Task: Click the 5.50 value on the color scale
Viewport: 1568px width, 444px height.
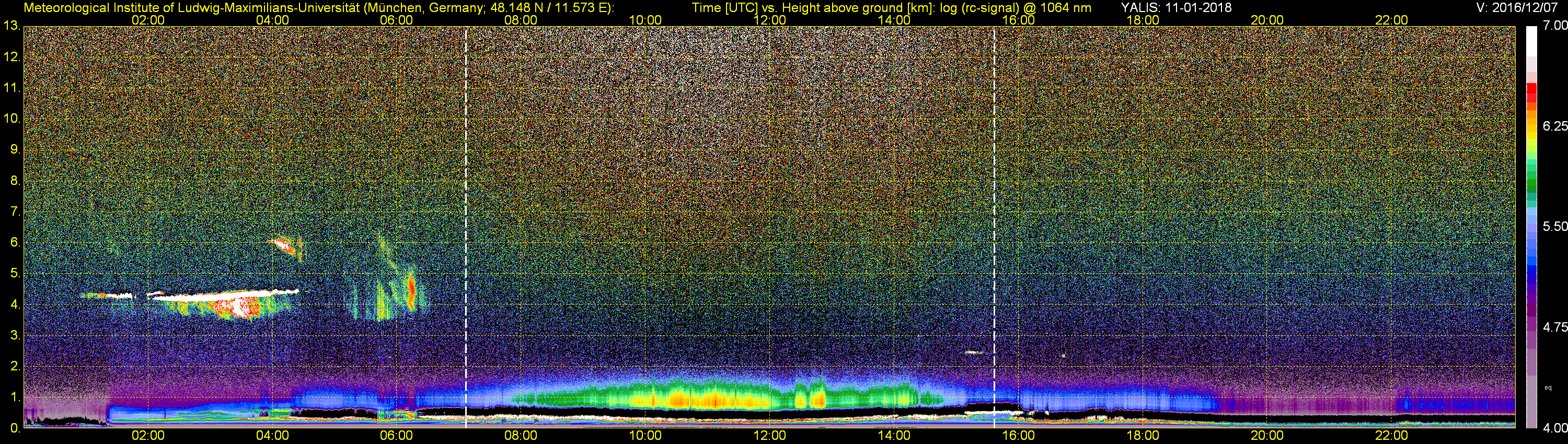Action: 1554,226
